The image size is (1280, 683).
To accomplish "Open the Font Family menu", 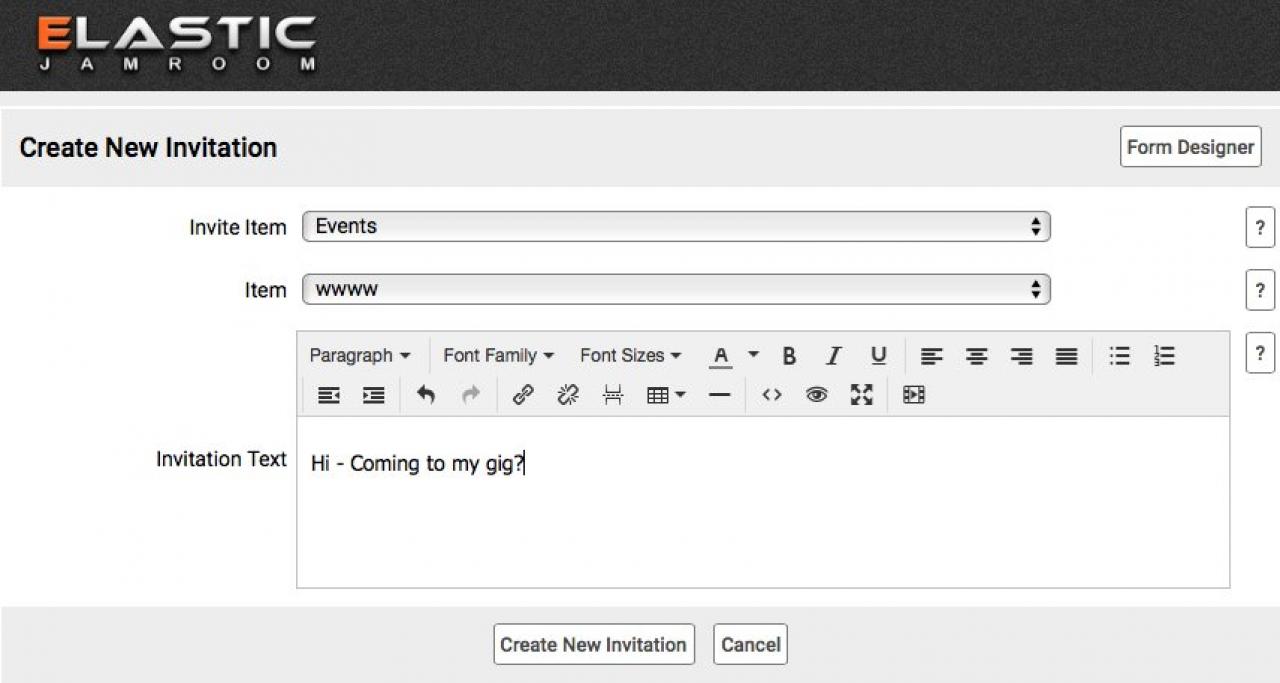I will pos(498,356).
